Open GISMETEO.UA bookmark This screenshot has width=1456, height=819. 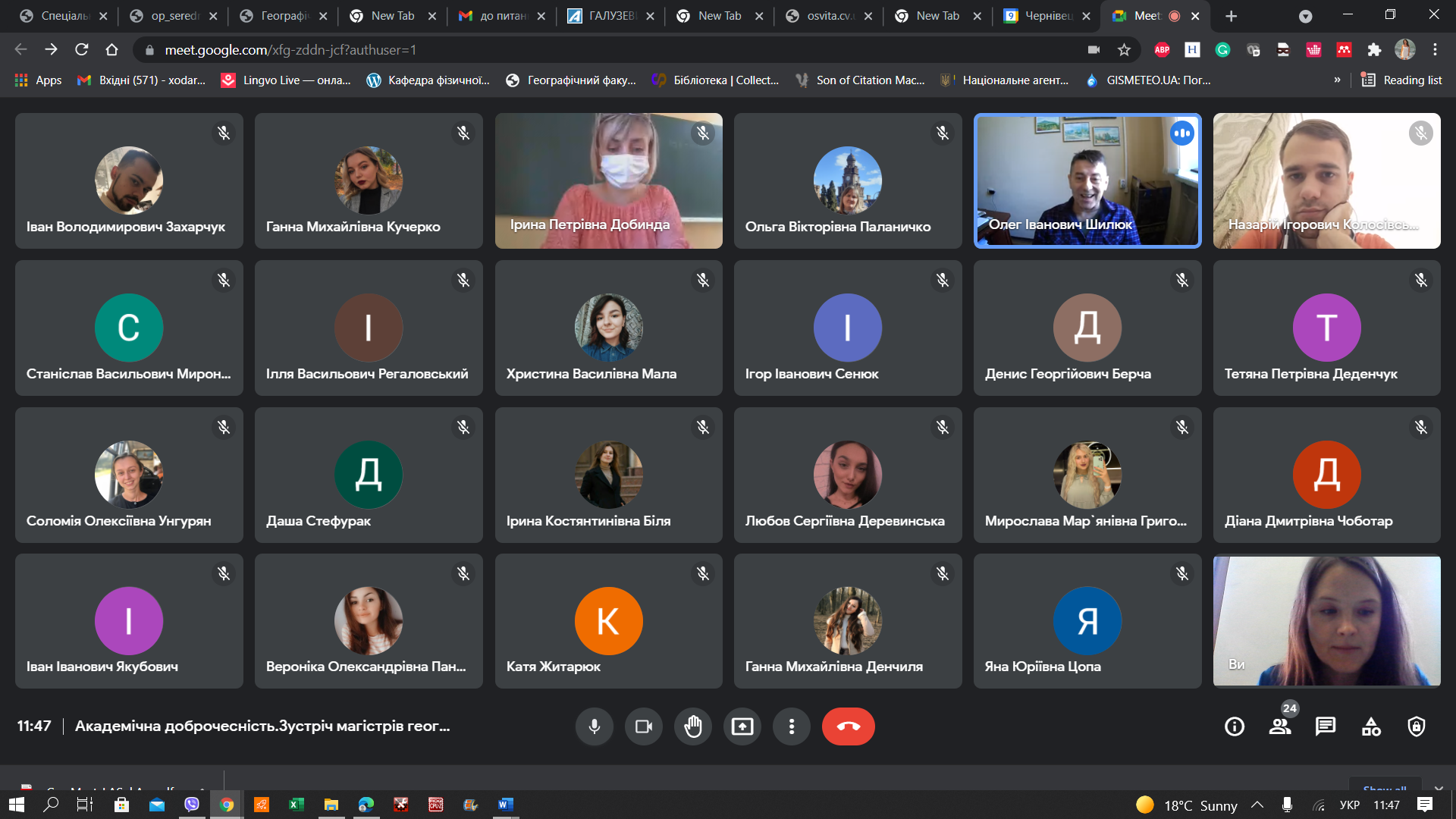tap(1148, 80)
